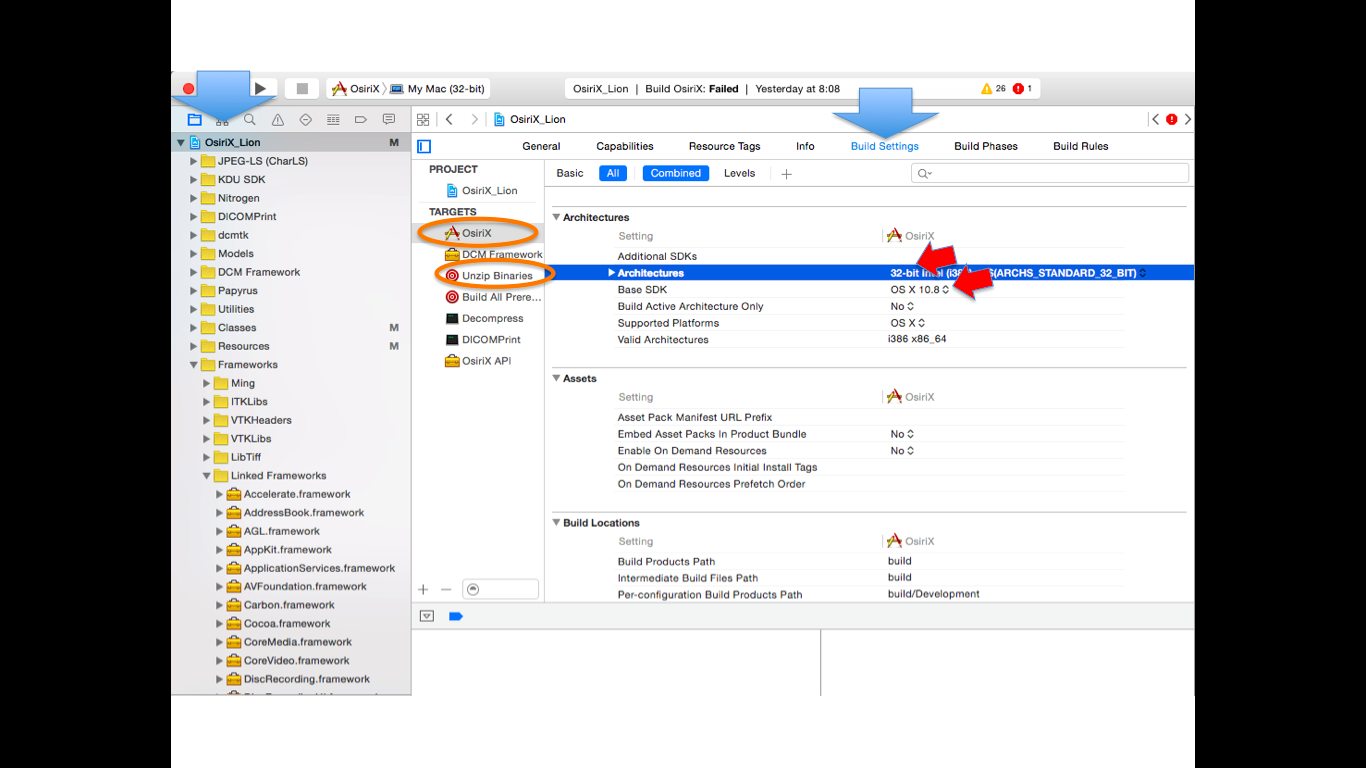Go back in the editor history
This screenshot has height=768, width=1366.
(x=449, y=119)
